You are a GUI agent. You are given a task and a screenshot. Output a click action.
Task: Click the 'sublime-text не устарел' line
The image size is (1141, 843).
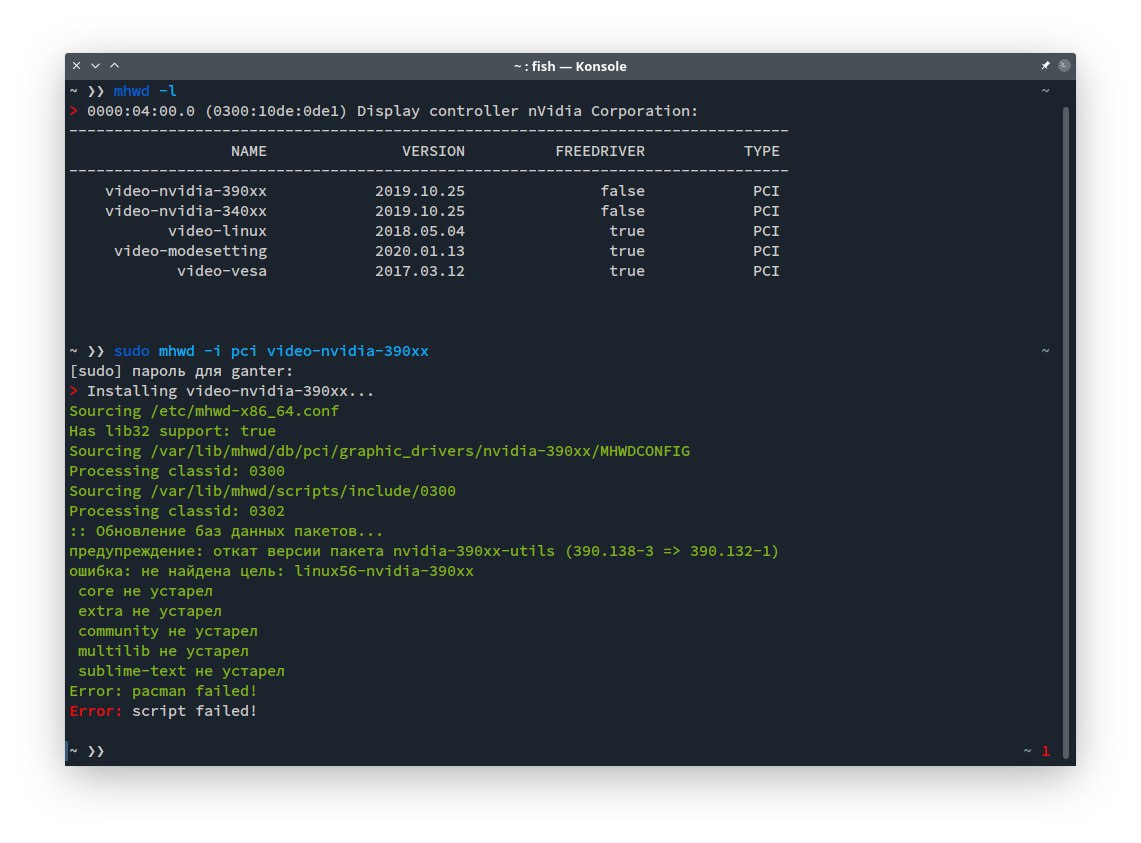[x=181, y=671]
